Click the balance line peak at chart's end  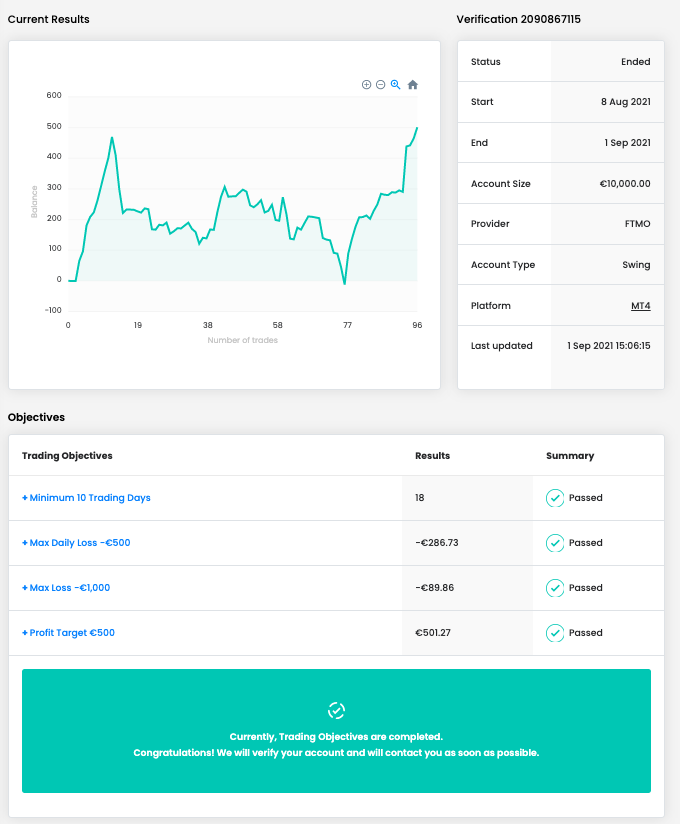tap(417, 128)
